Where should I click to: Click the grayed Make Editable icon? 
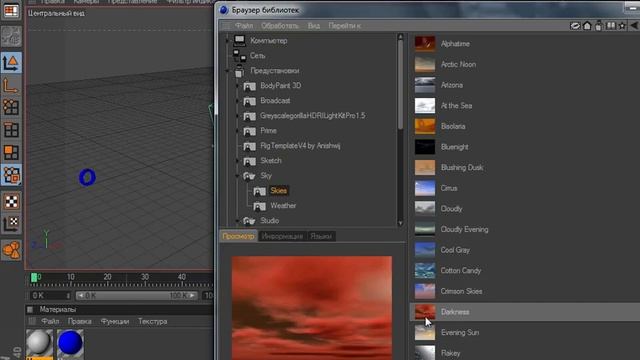coord(11,37)
